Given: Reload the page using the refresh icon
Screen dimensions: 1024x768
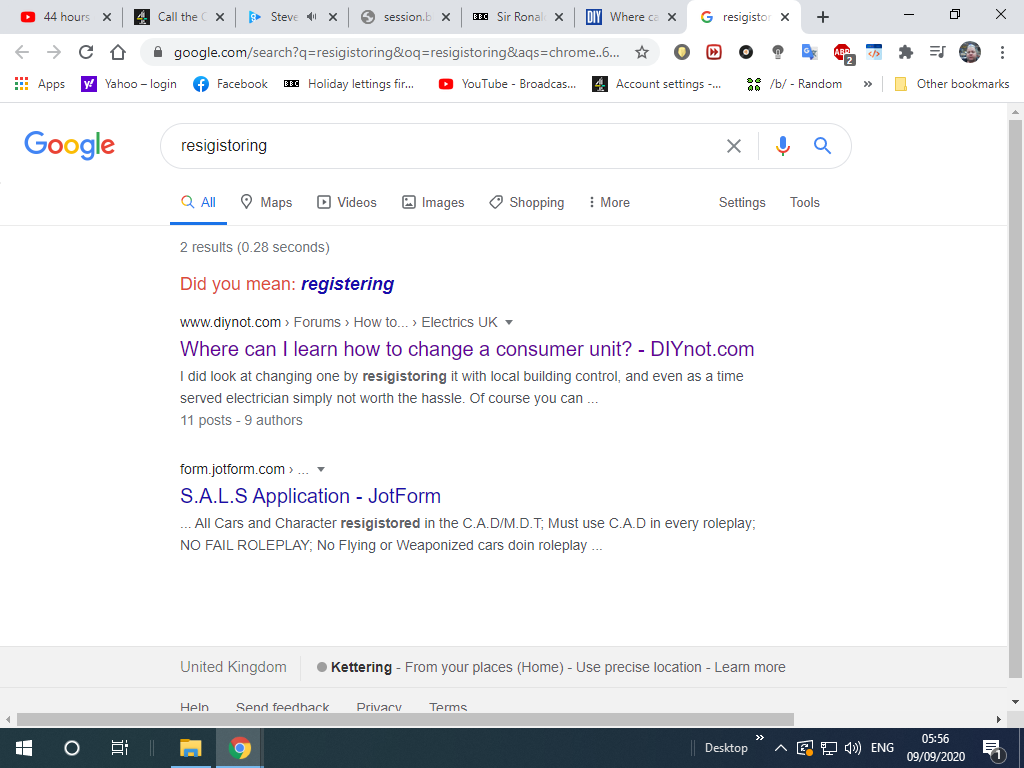Looking at the screenshot, I should pos(86,52).
